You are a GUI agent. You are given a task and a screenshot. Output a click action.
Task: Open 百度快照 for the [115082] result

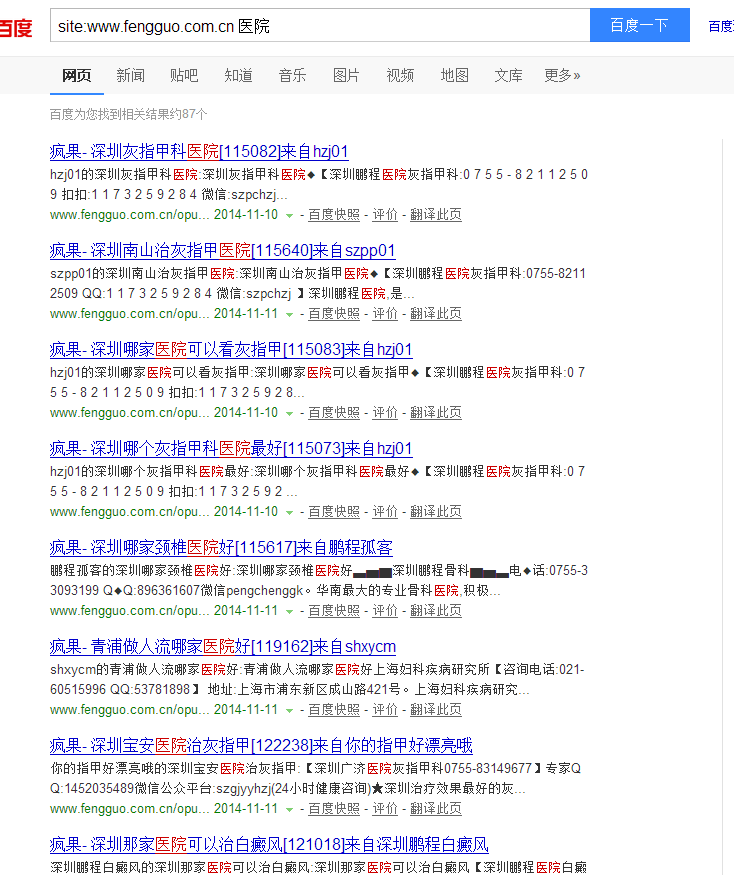tap(334, 215)
